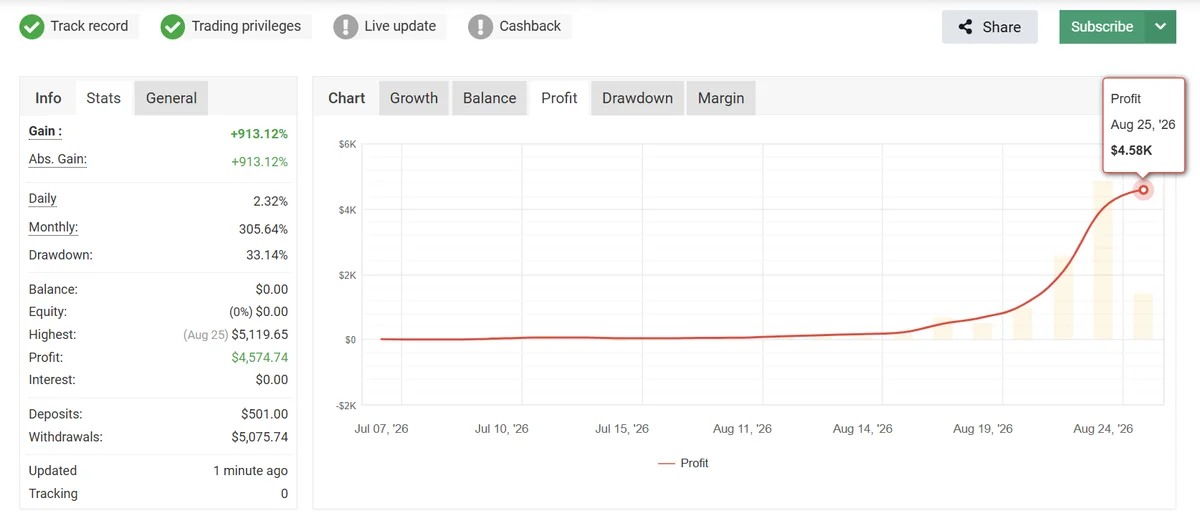Select the Profit chart tab
1200x526 pixels.
point(559,98)
